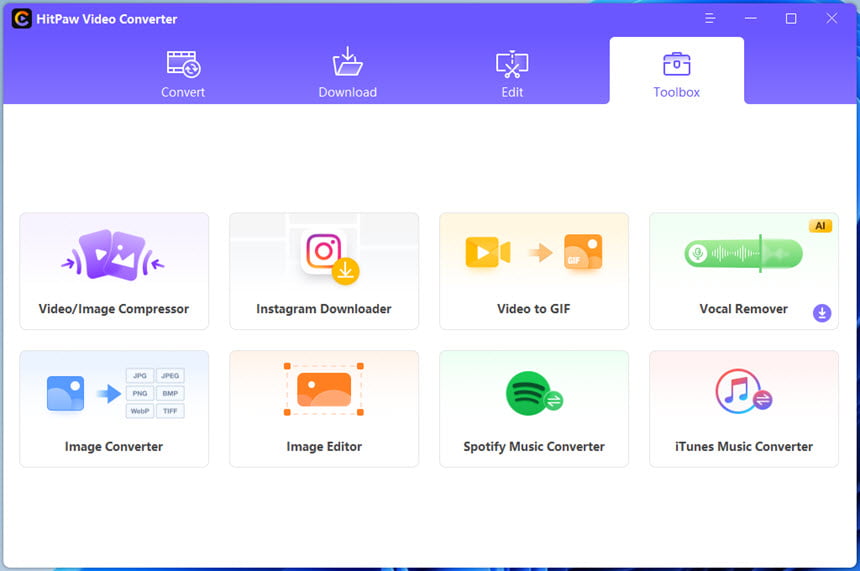Open the Image Editor tool
The width and height of the screenshot is (860, 571).
pyautogui.click(x=324, y=409)
